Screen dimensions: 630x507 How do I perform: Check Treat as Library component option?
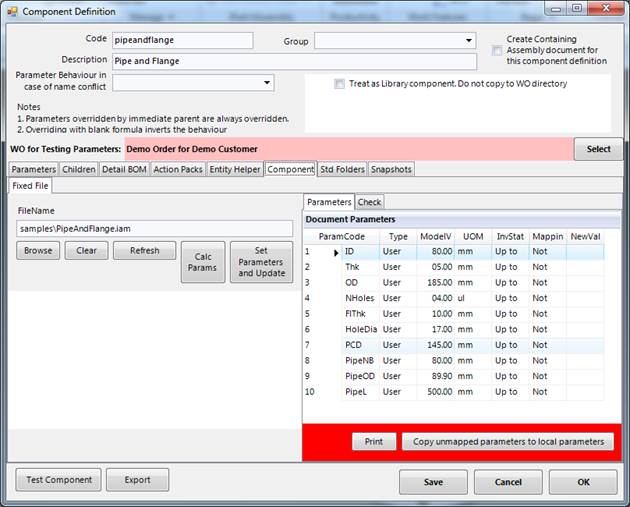[x=340, y=84]
